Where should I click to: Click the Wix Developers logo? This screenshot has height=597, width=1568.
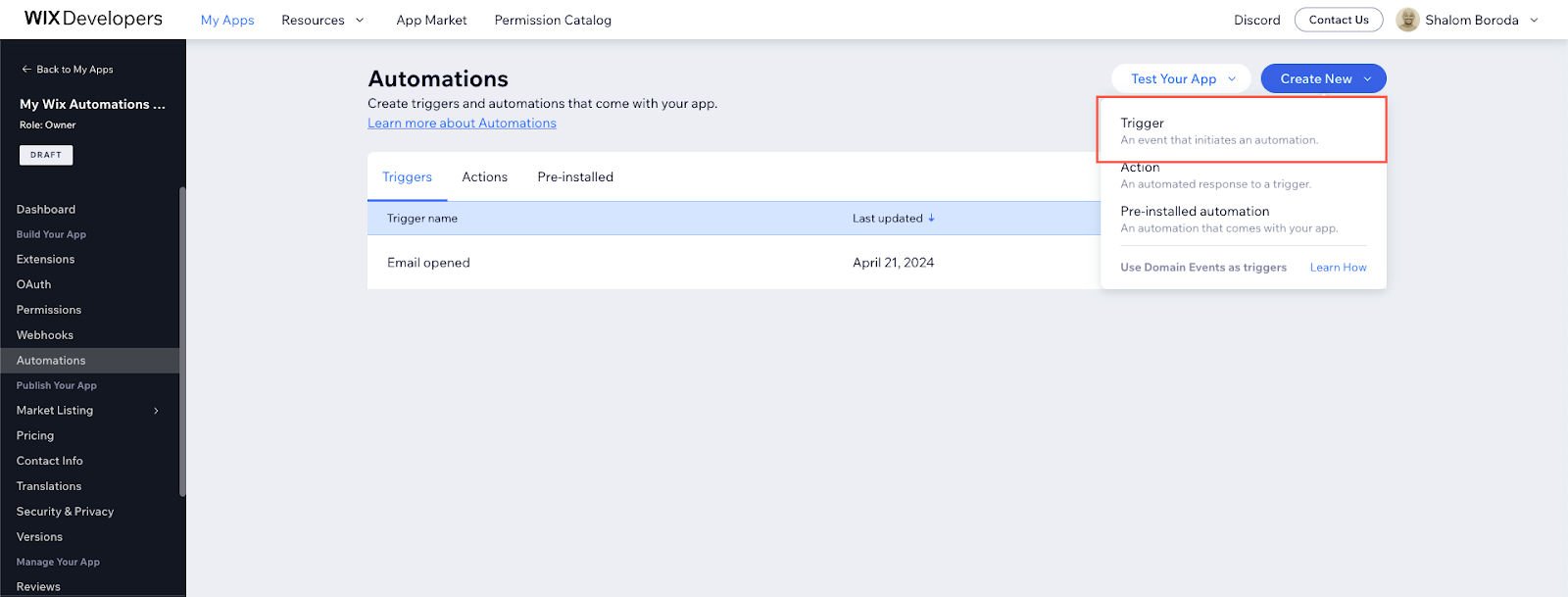93,19
